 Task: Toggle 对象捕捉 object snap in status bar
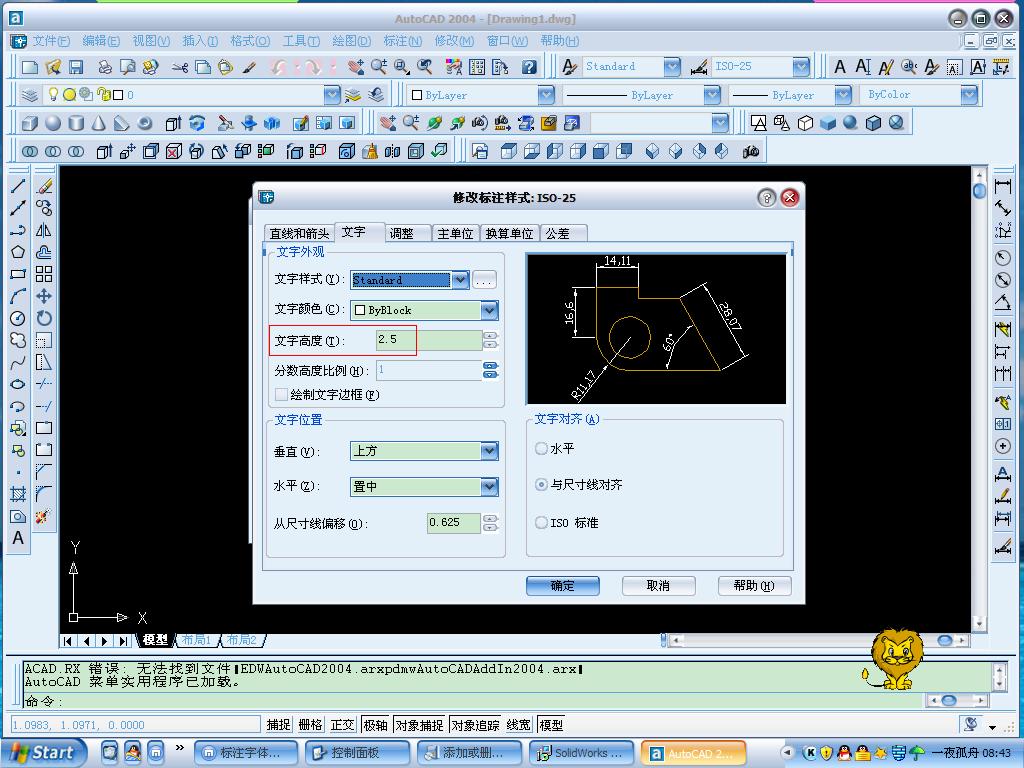(x=419, y=725)
